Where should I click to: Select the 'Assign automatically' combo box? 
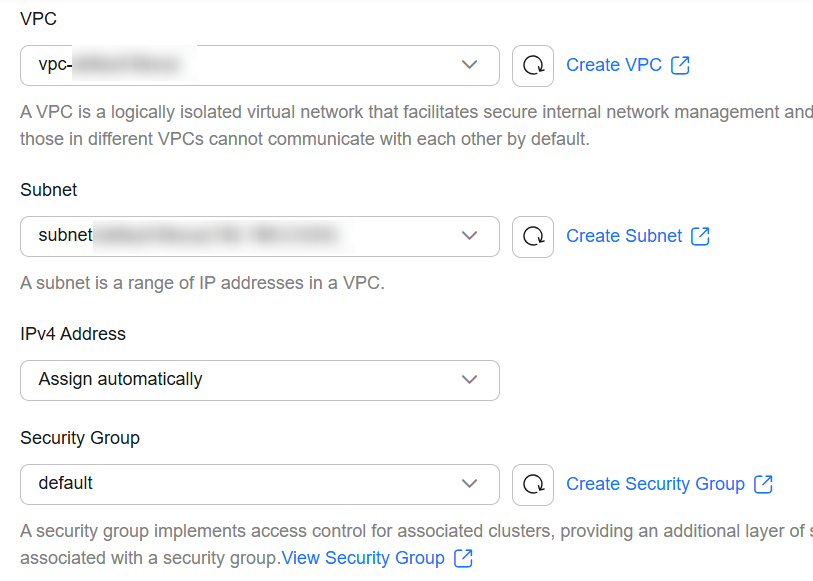coord(260,380)
